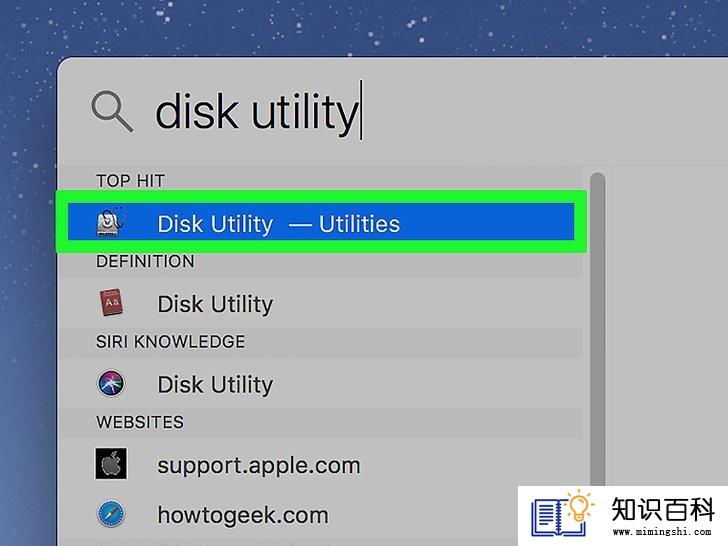The width and height of the screenshot is (728, 546).
Task: Choose the Disk Utility definition result
Action: [320, 304]
